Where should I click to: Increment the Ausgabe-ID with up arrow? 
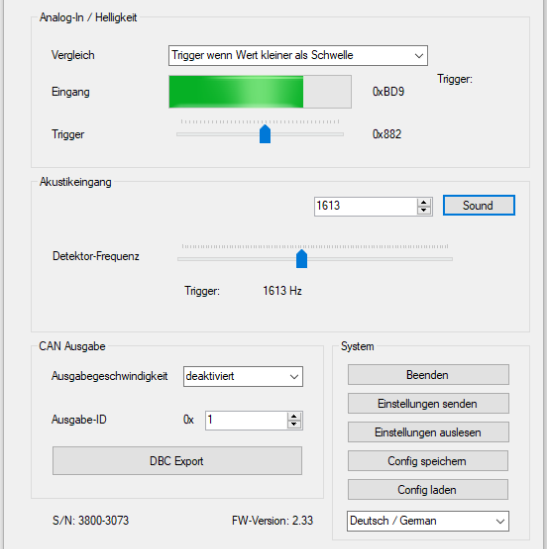(294, 416)
